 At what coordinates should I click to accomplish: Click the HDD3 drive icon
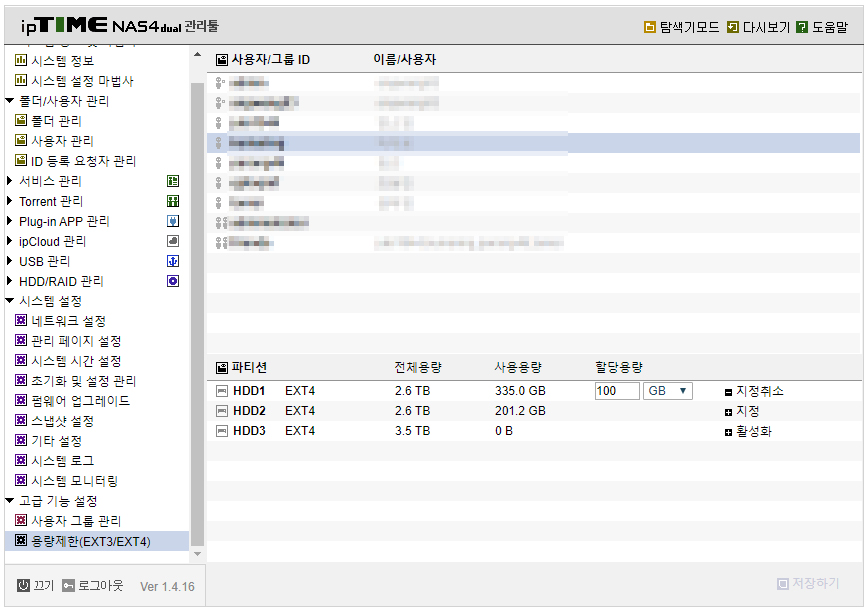coord(221,431)
